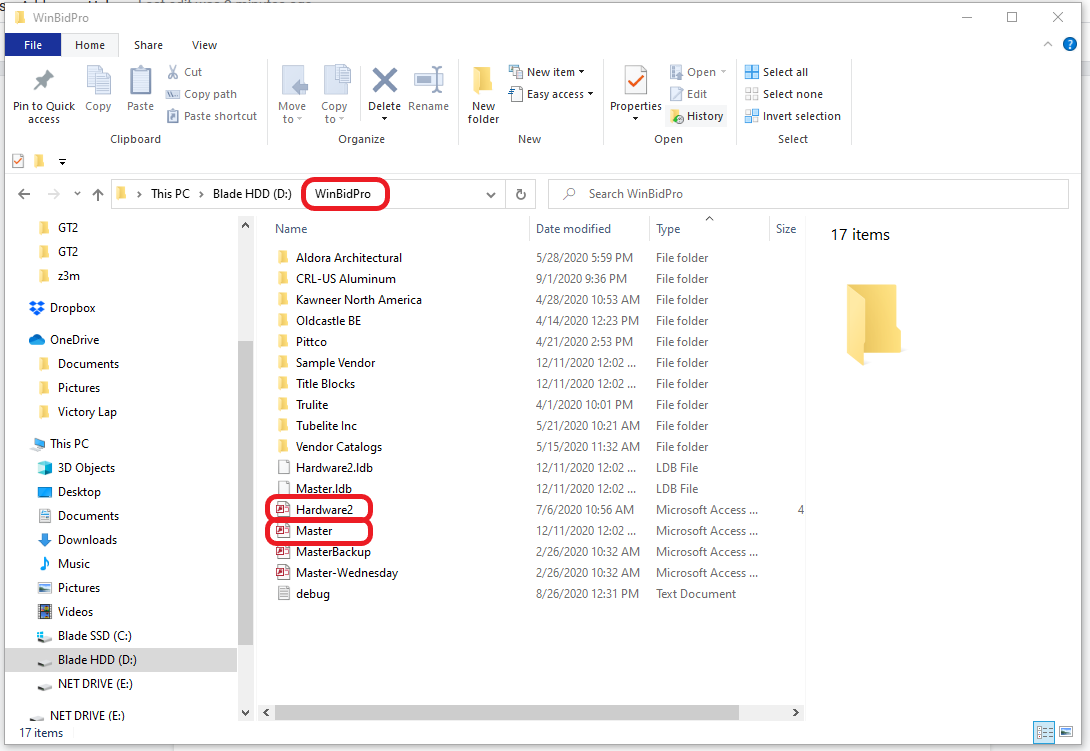Image resolution: width=1090 pixels, height=751 pixels.
Task: Click the Pin to Quick access icon
Action: tap(44, 81)
